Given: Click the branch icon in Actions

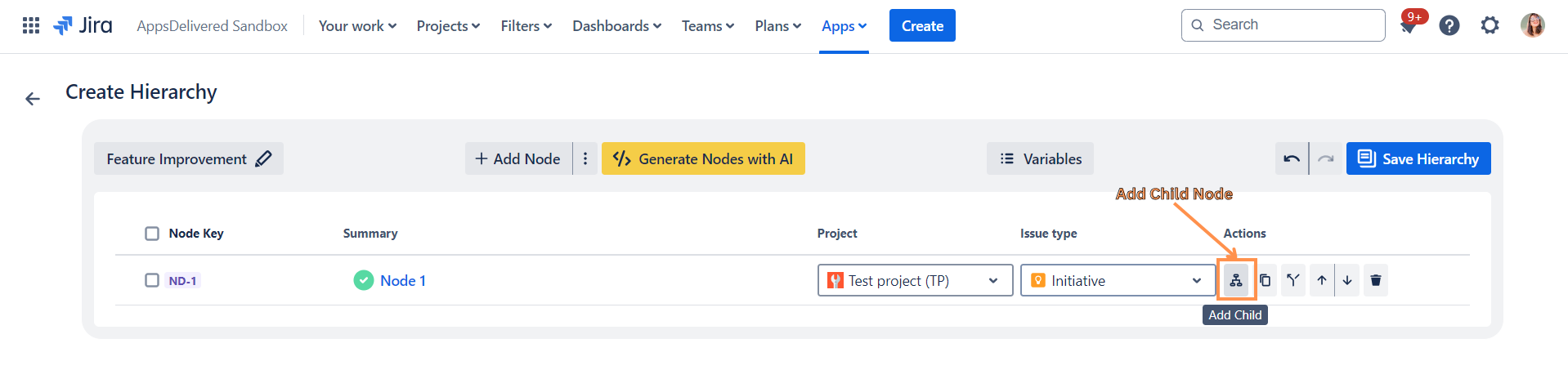Looking at the screenshot, I should click(1292, 280).
